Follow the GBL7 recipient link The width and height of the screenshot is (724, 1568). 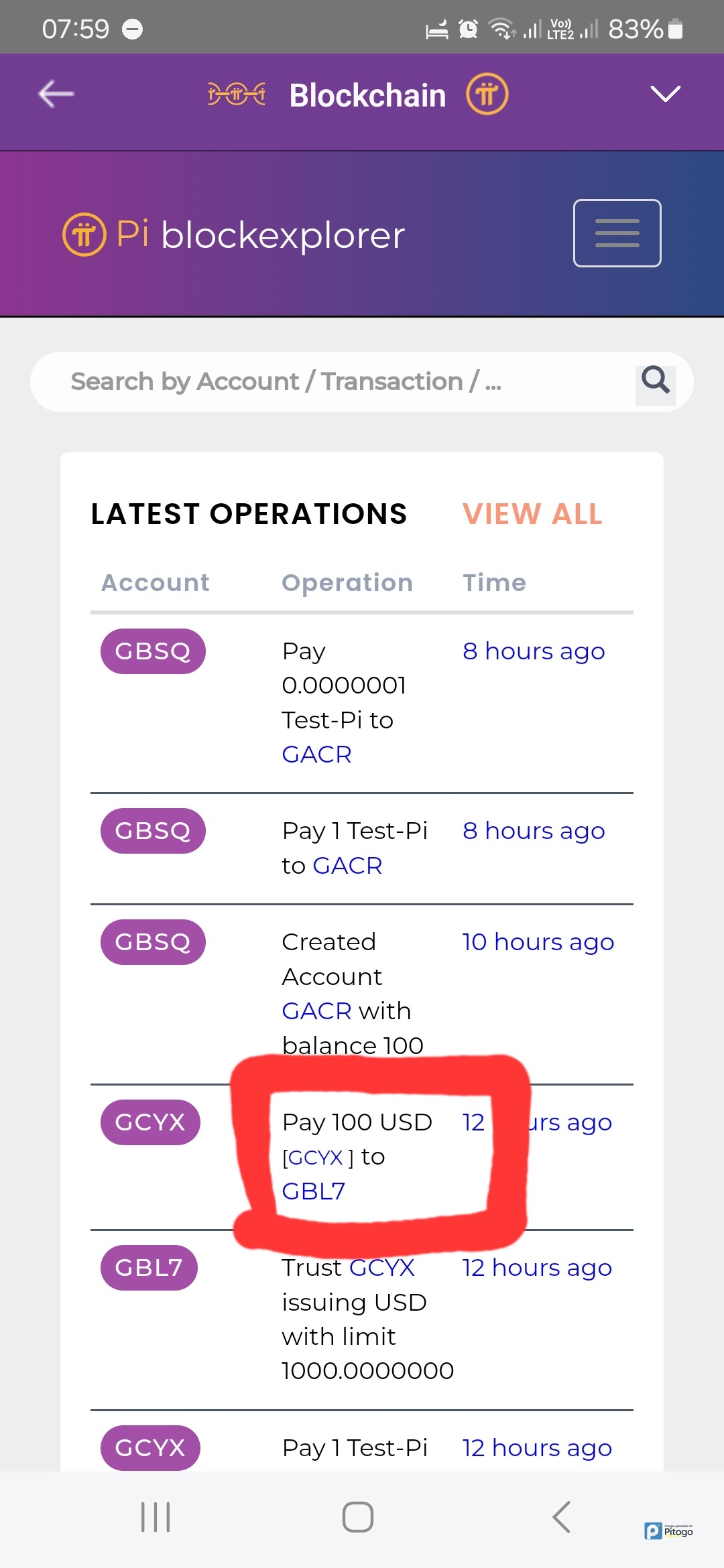pos(314,1191)
